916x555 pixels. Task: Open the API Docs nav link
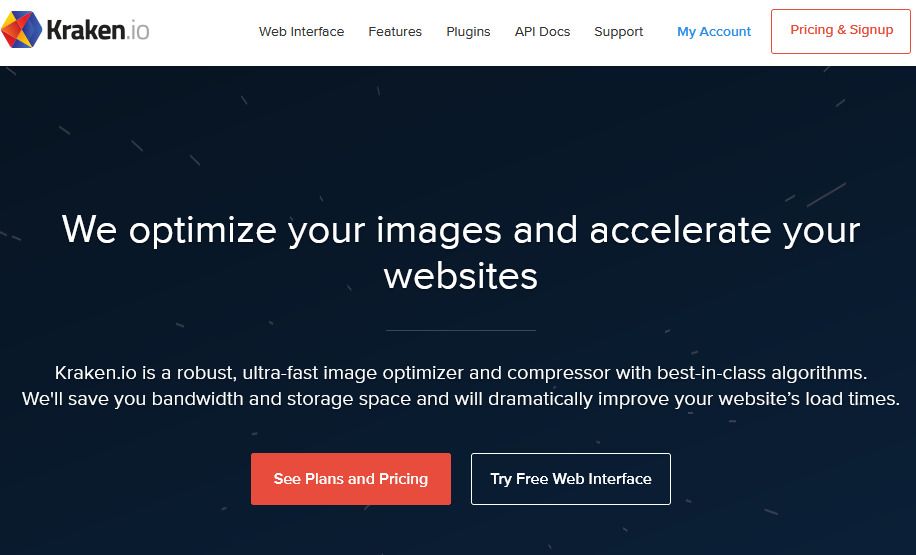click(x=542, y=32)
